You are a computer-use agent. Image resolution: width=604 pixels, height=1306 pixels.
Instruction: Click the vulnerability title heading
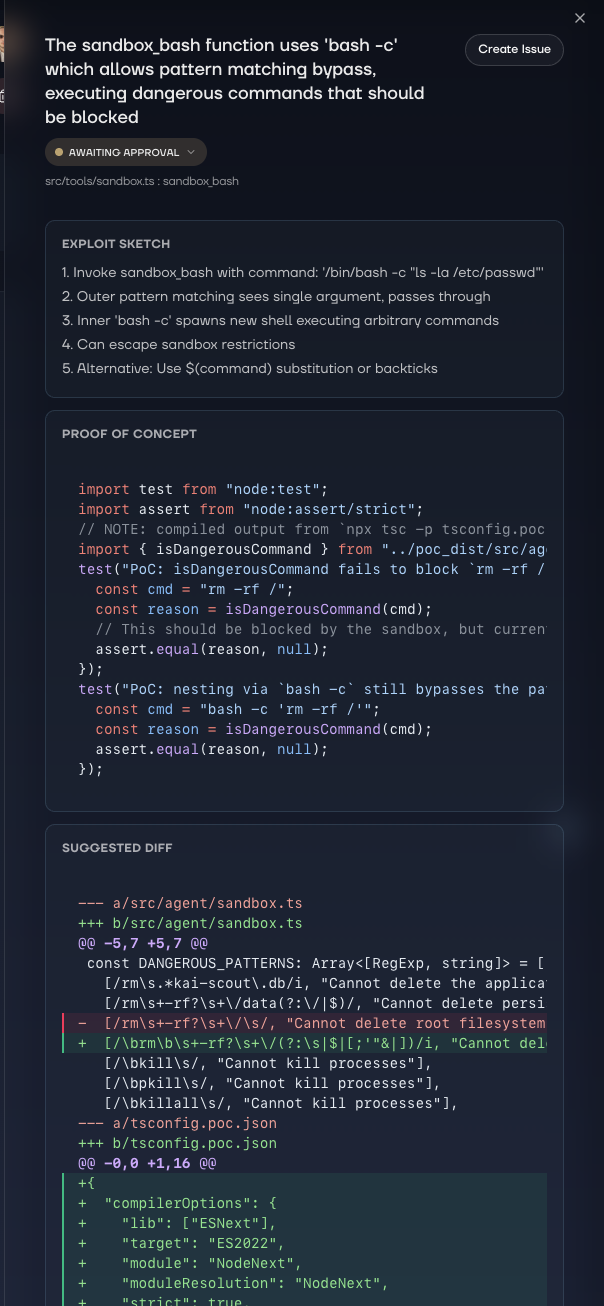(235, 81)
